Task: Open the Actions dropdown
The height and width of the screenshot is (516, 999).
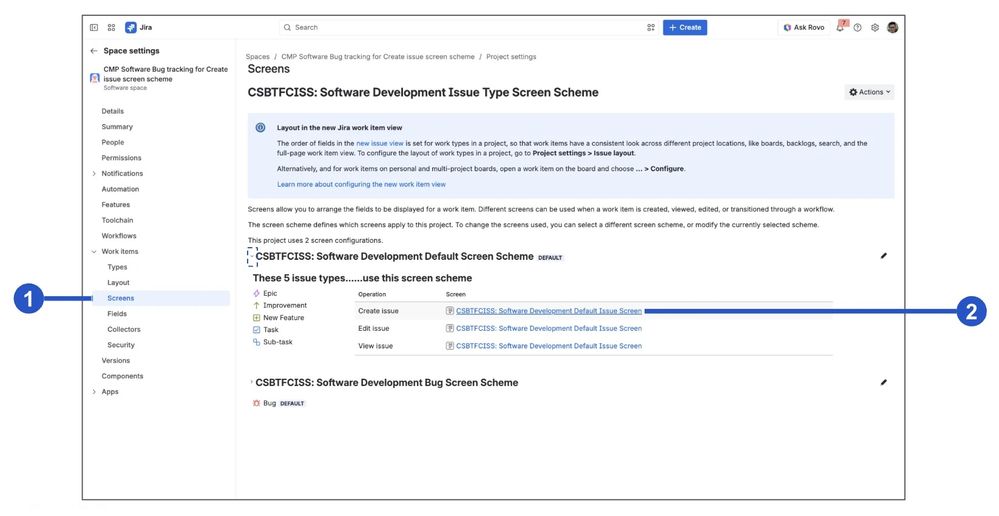Action: tap(869, 92)
